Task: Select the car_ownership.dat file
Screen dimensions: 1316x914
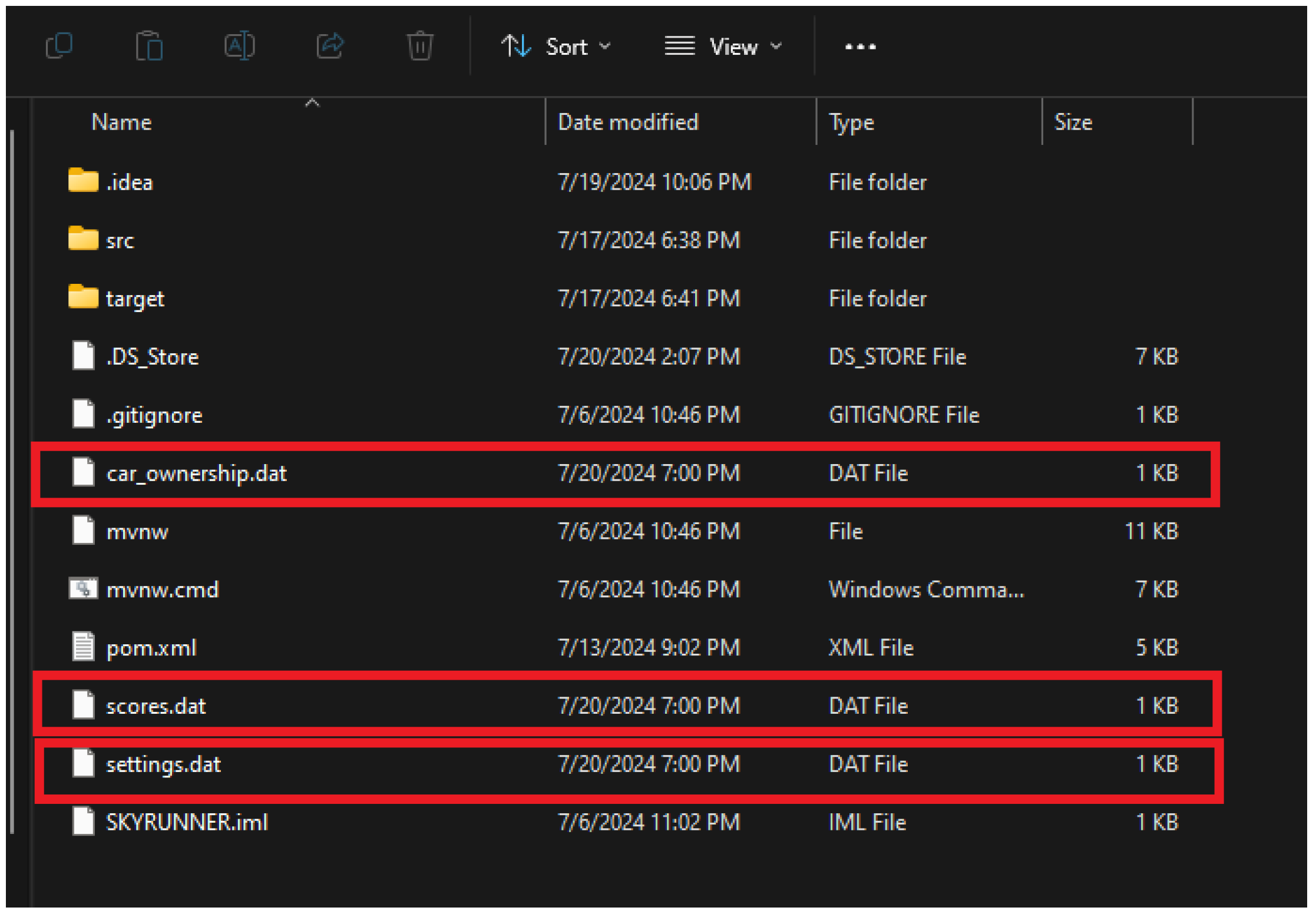Action: click(196, 473)
